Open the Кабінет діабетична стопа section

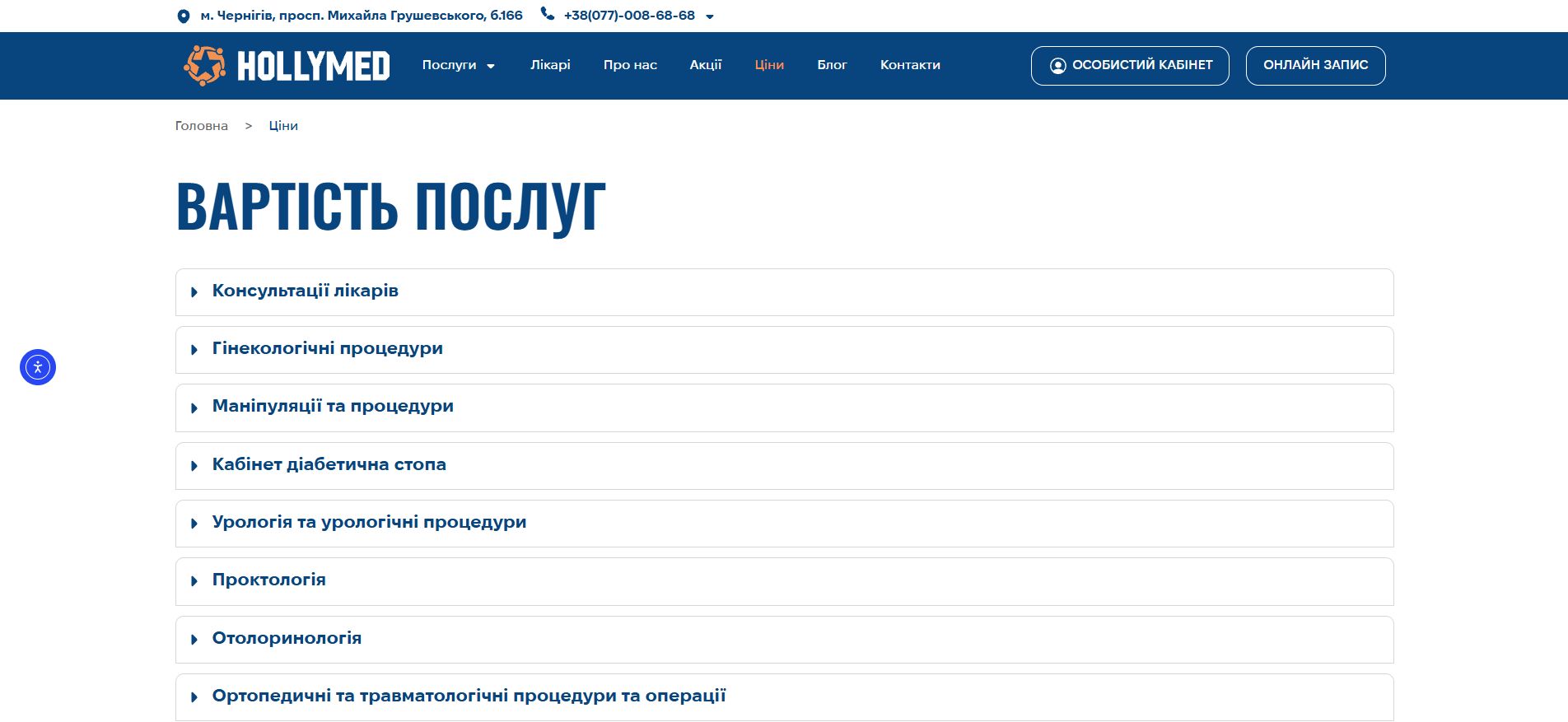(x=329, y=465)
